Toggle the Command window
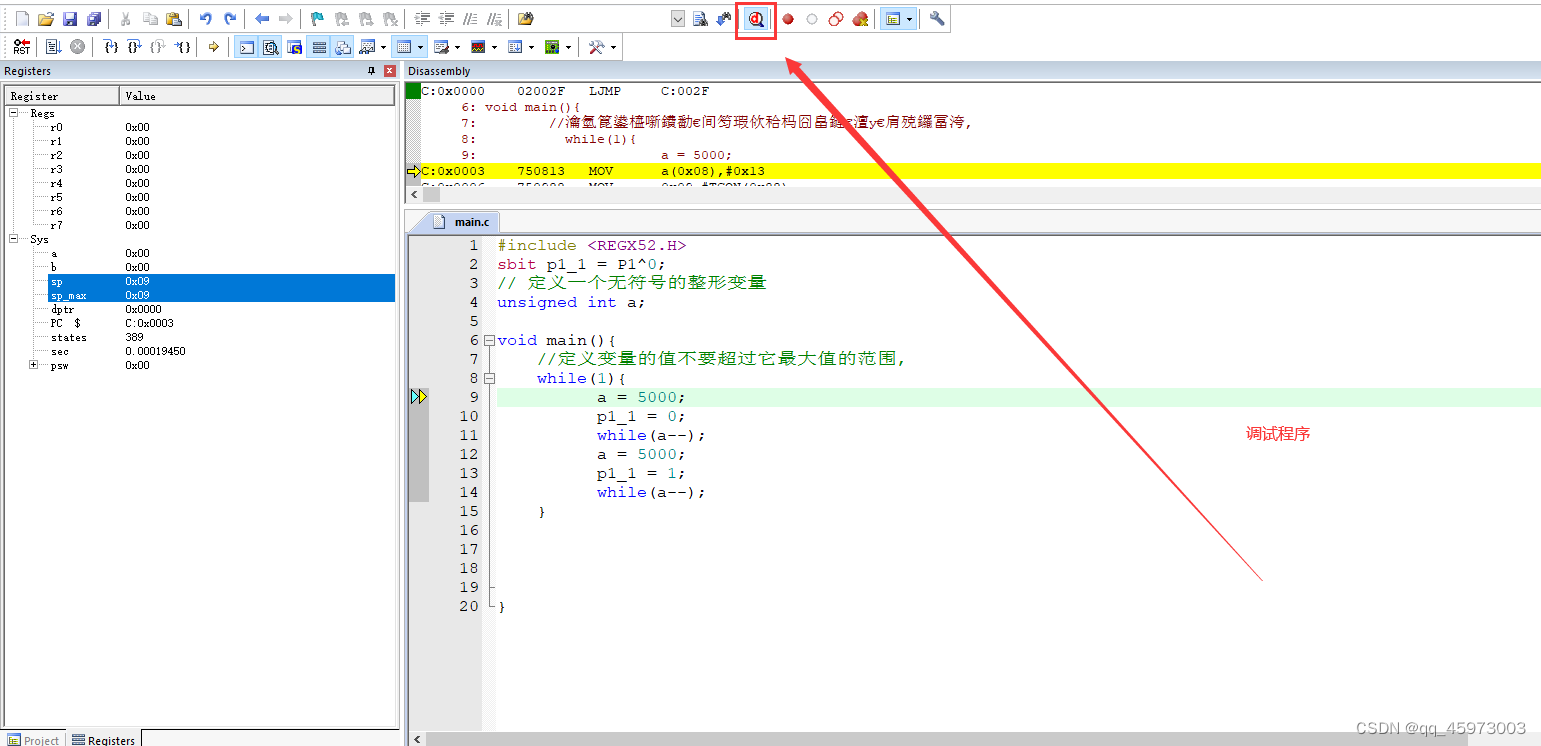This screenshot has height=746, width=1541. 246,47
